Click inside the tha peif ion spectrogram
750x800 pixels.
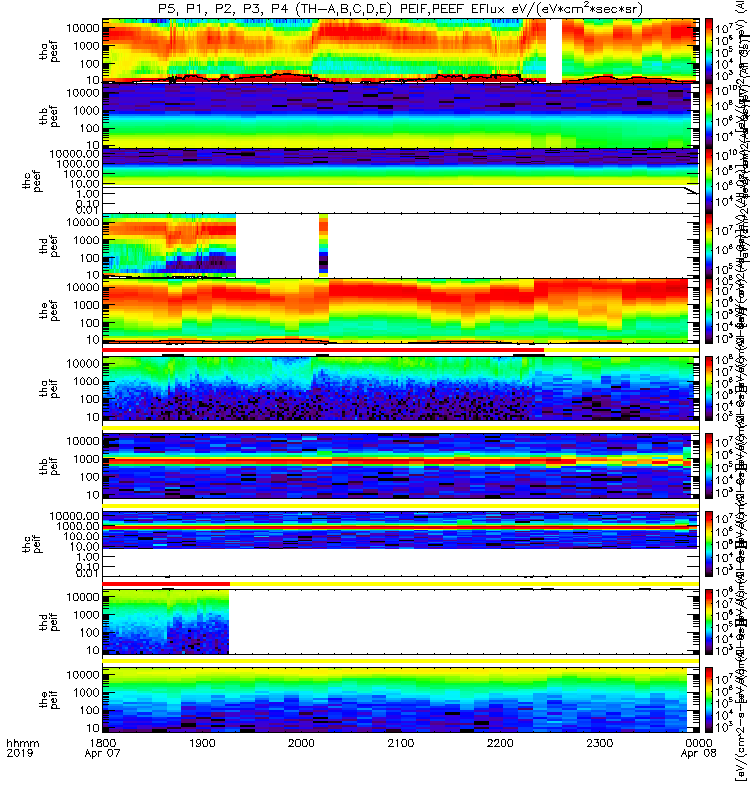tap(401, 388)
